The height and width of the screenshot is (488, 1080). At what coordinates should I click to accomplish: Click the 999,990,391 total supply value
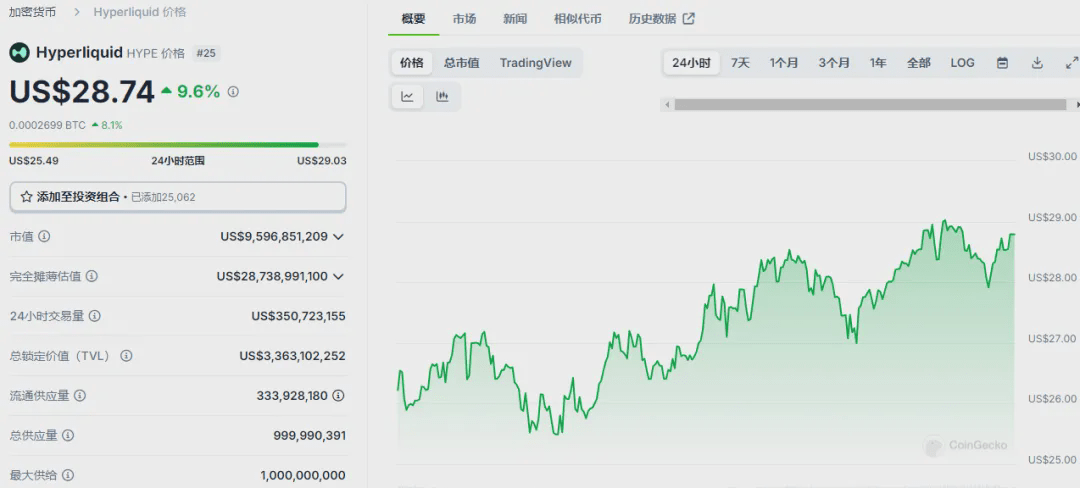(309, 436)
